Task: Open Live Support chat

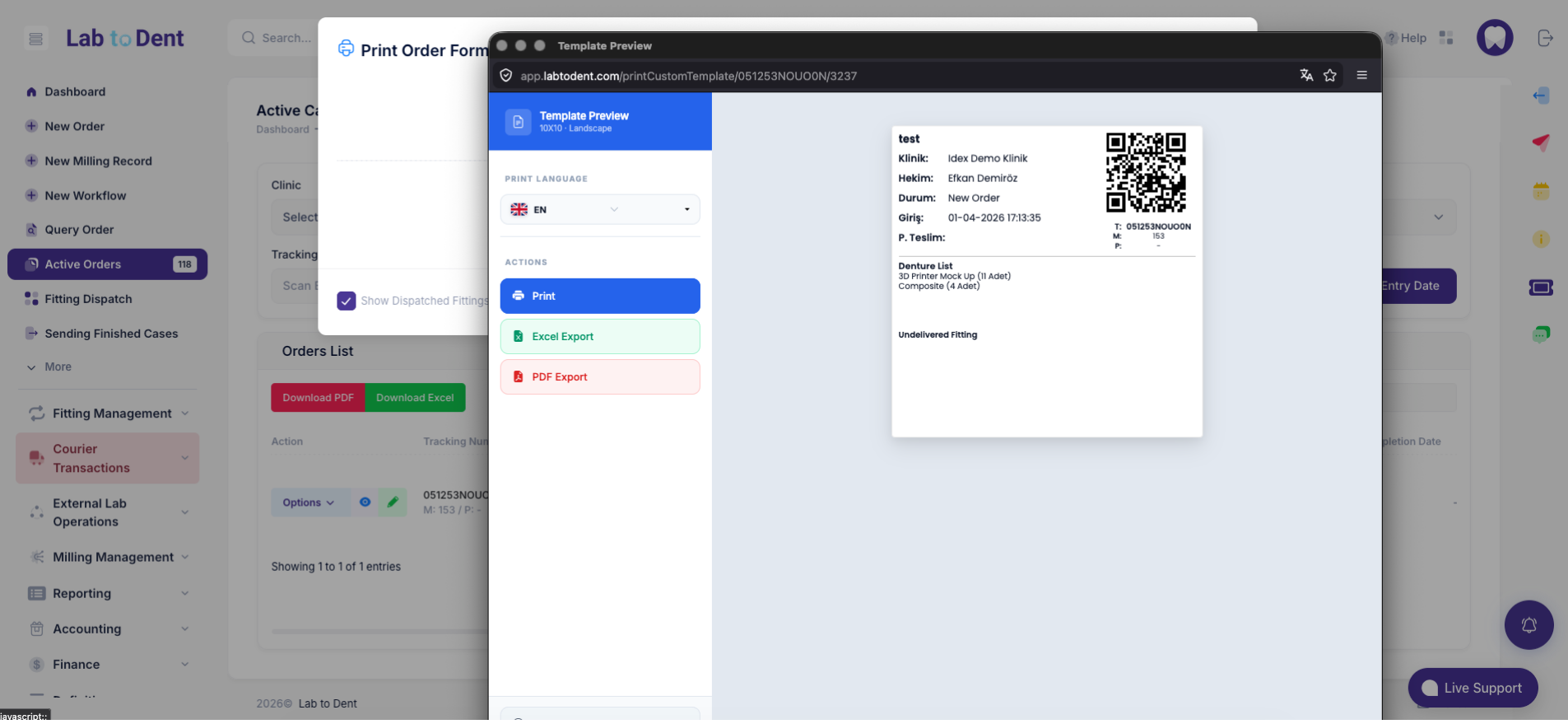Action: coord(1473,688)
